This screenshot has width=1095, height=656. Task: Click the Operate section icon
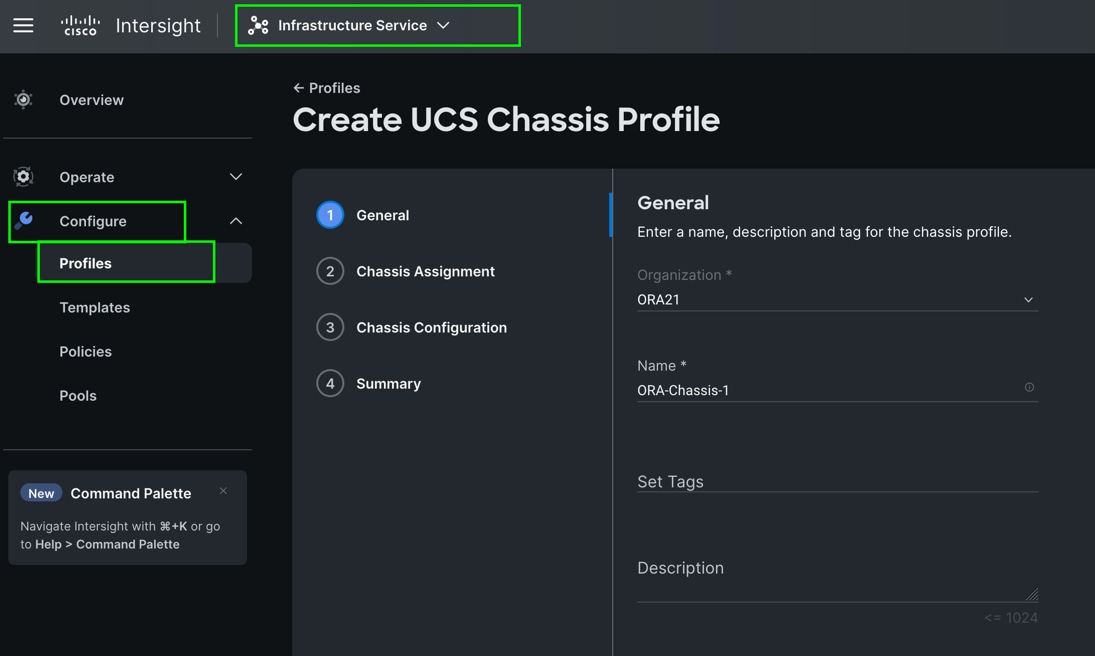(23, 177)
